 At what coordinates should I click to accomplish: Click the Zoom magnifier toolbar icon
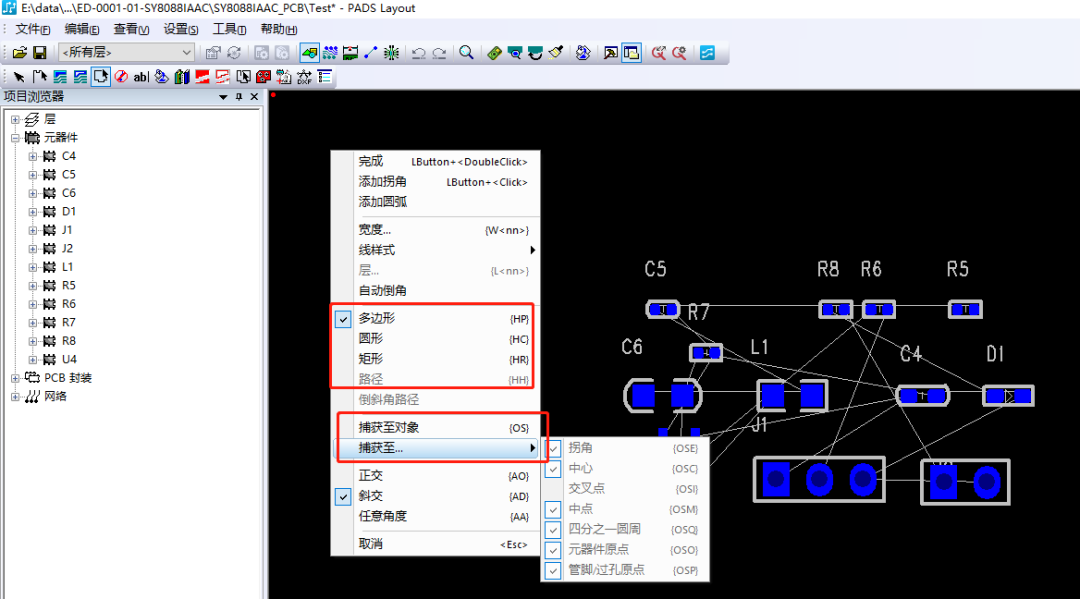[x=466, y=52]
